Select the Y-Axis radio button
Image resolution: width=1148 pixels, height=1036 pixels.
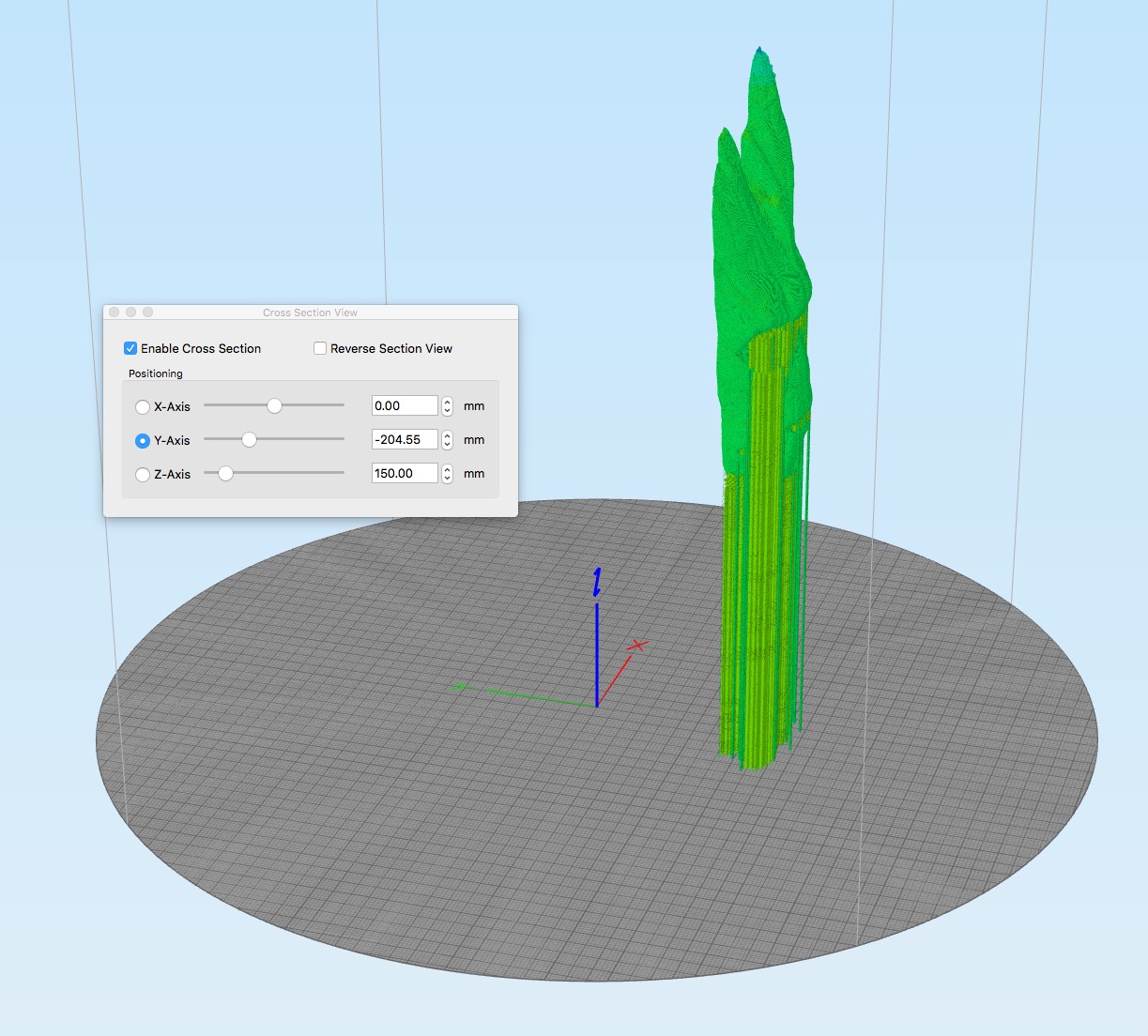[x=143, y=441]
